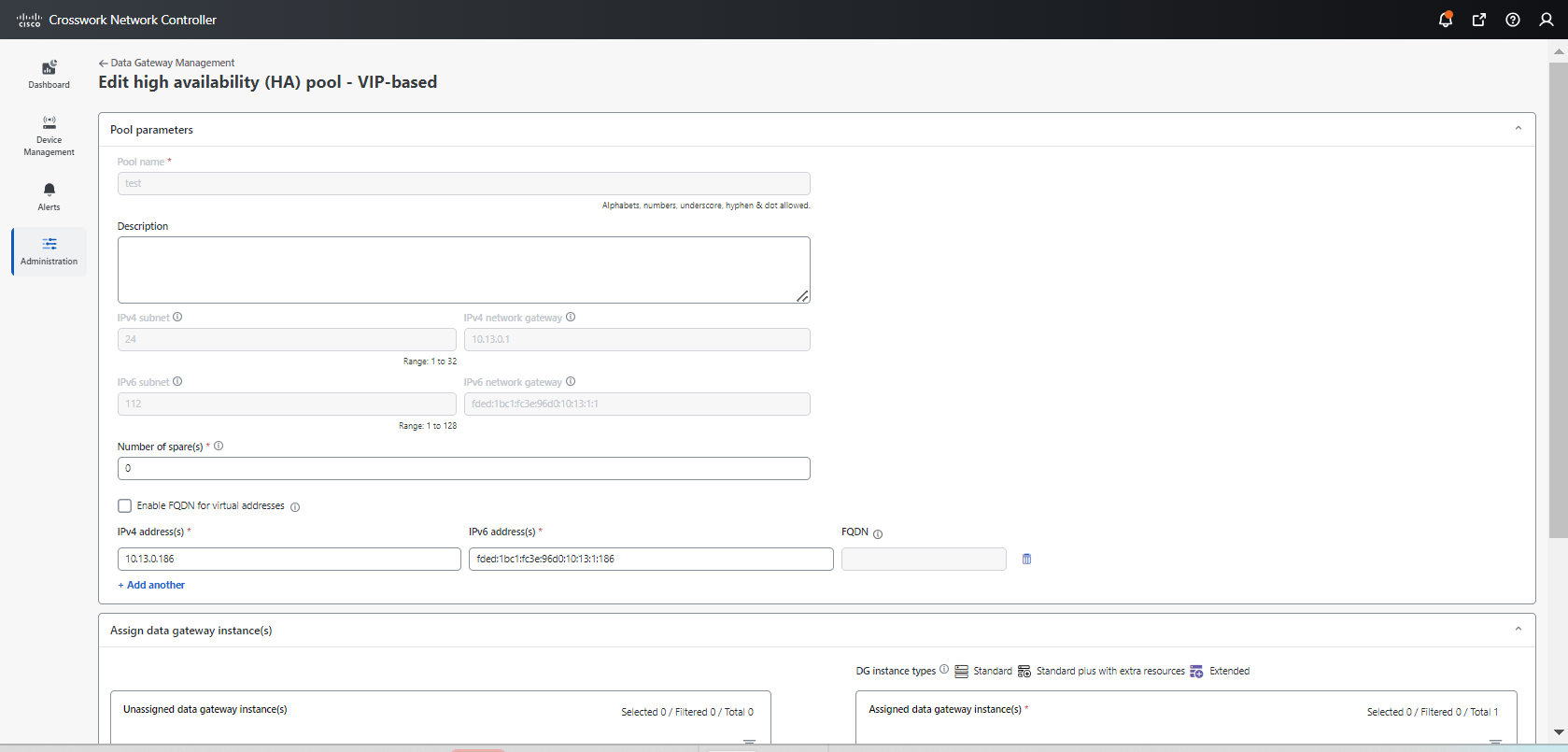Click the 'Range: 1 to 128' hint
This screenshot has height=752, width=1568.
[x=428, y=426]
